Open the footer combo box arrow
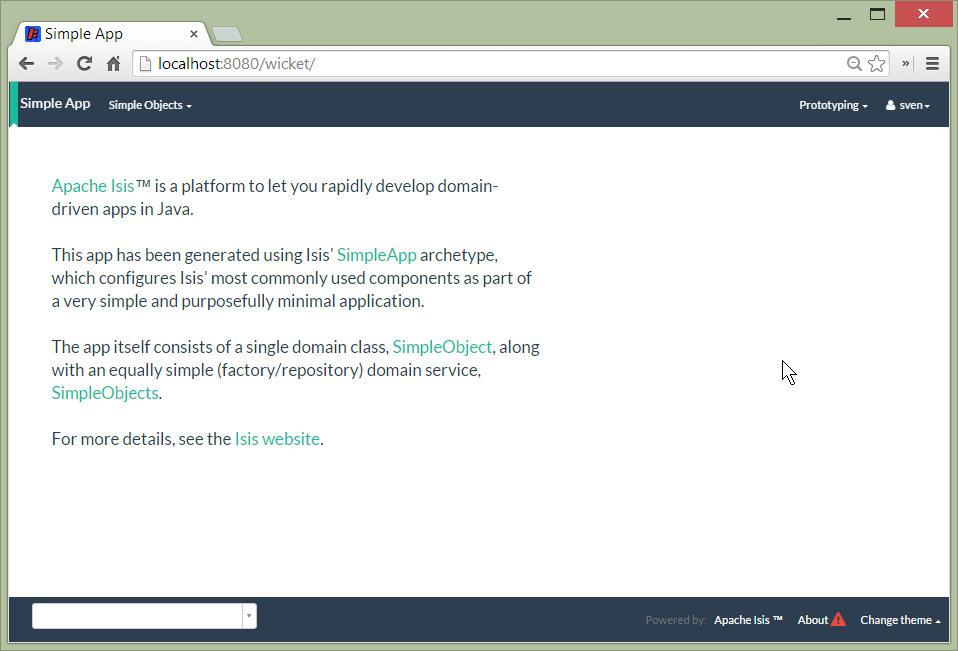This screenshot has width=958, height=651. coord(249,617)
